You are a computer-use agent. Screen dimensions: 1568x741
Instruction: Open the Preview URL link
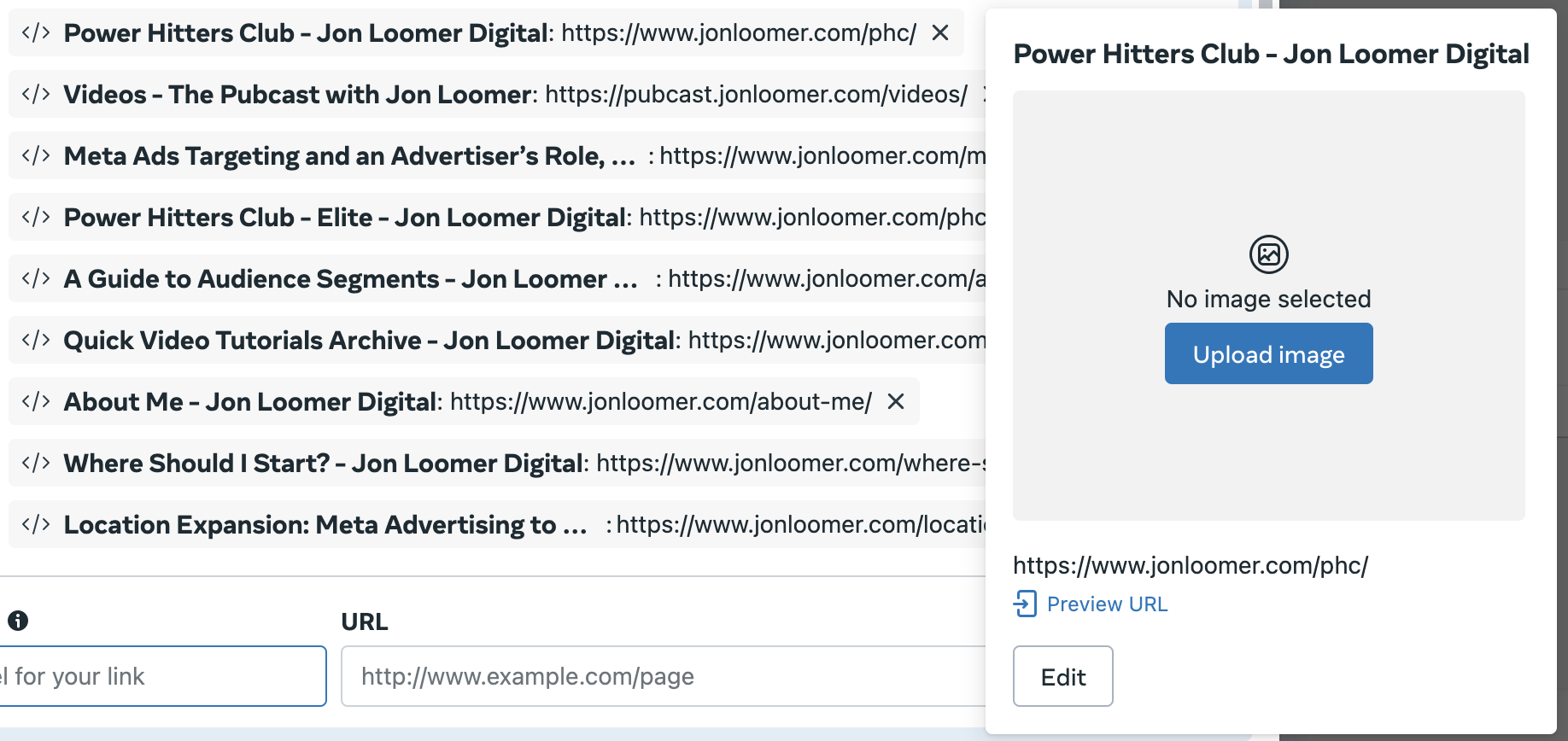pyautogui.click(x=1107, y=604)
